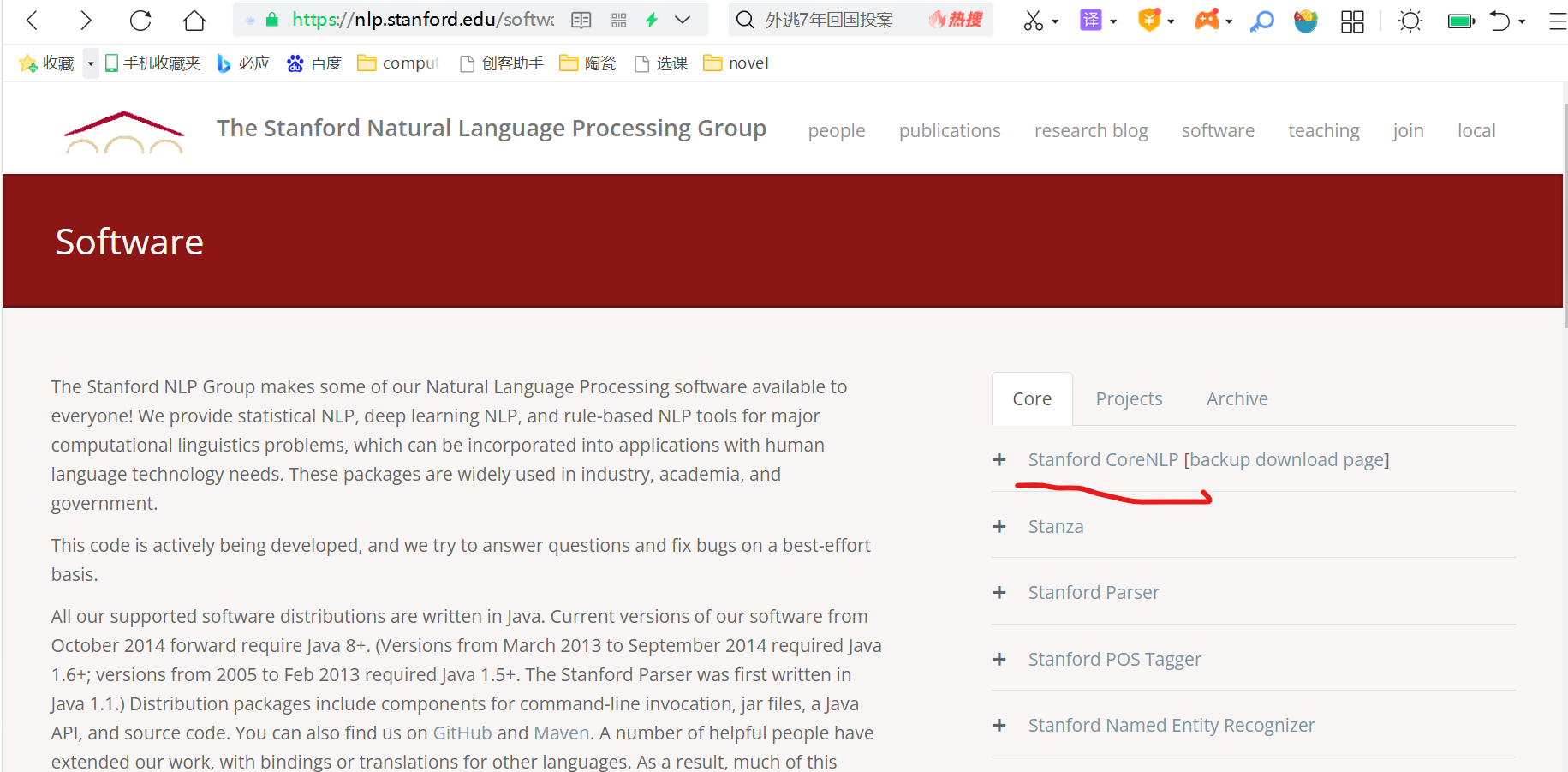The image size is (1568, 772).
Task: Open the 百度 Baidu bookmark
Action: coord(314,63)
